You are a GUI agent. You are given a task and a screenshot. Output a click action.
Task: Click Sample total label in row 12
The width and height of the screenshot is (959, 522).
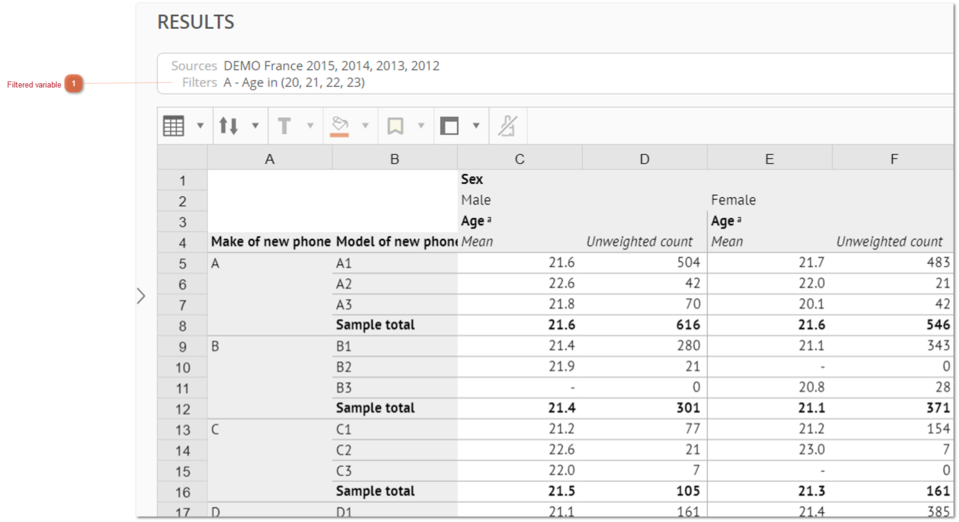click(375, 408)
